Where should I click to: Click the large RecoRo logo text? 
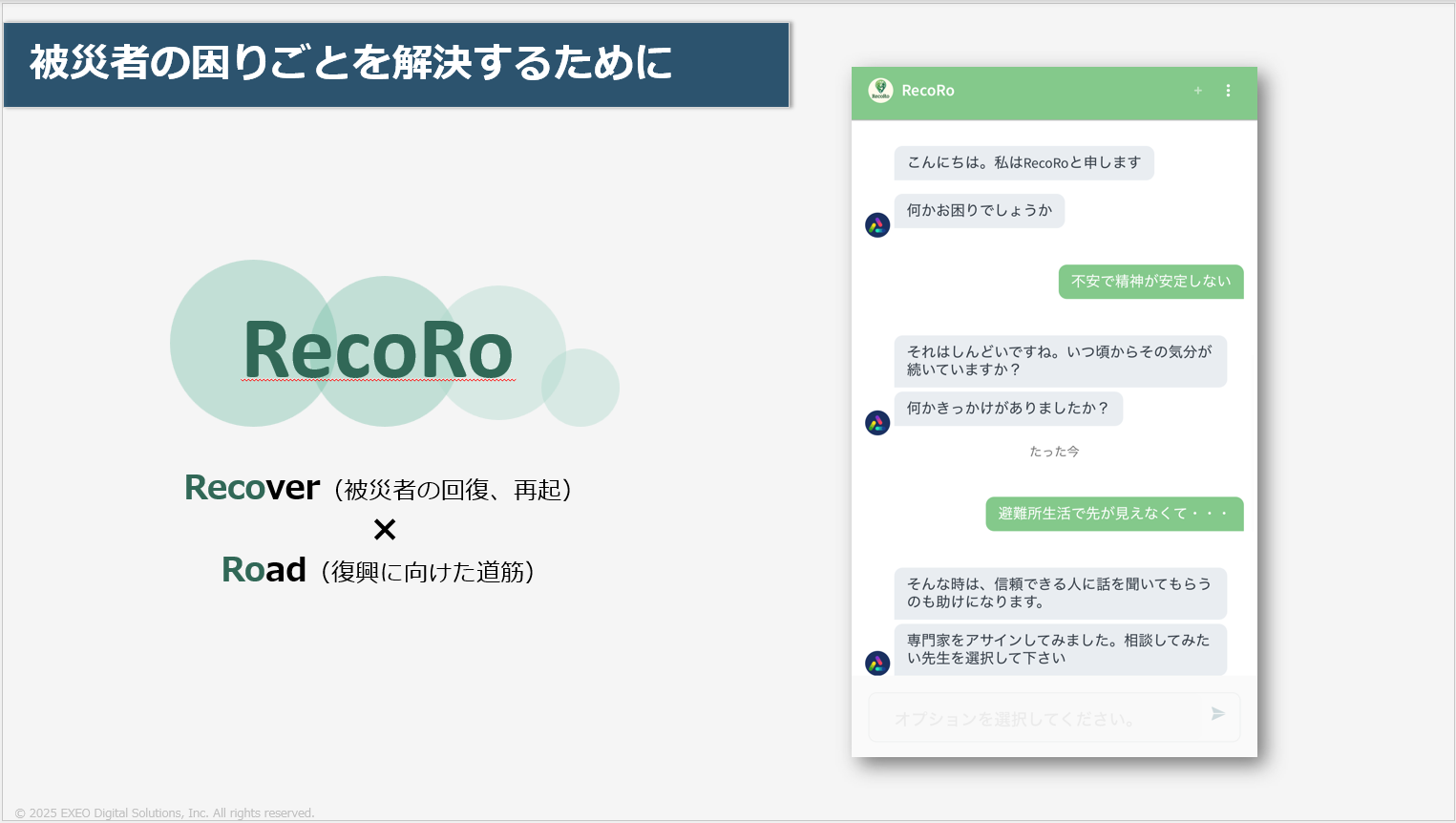[x=378, y=349]
